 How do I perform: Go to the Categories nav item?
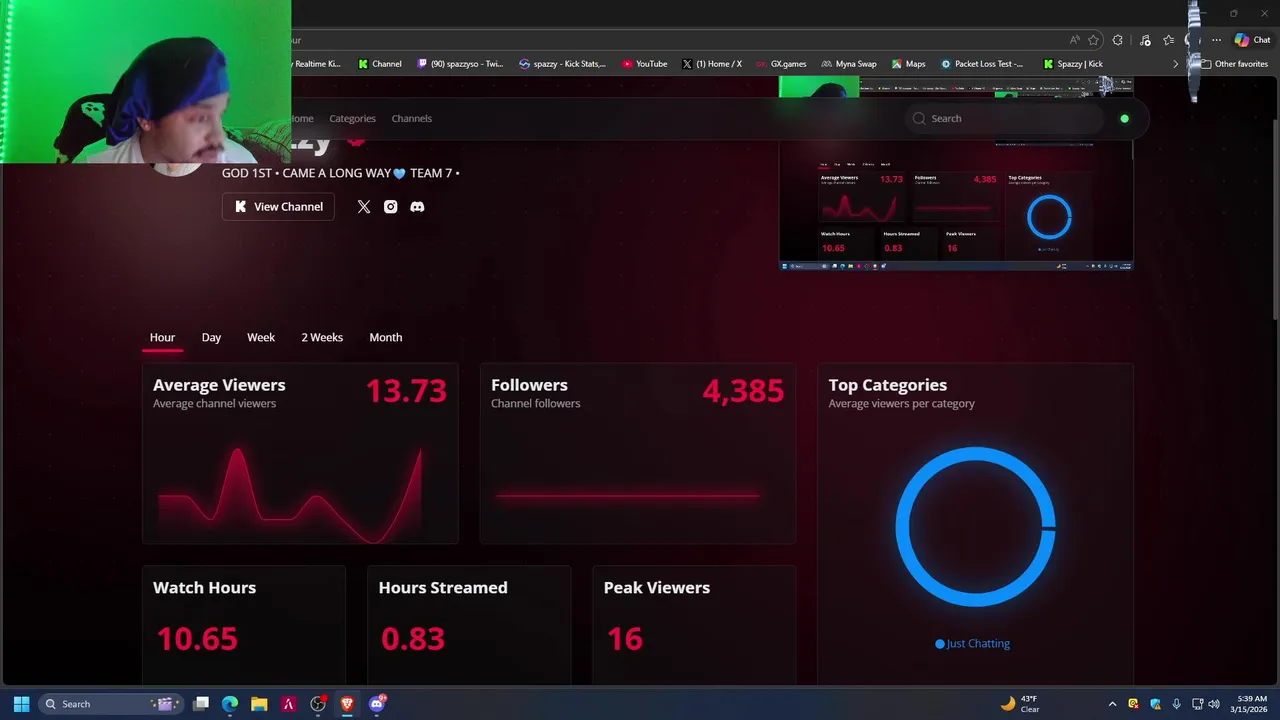(352, 118)
